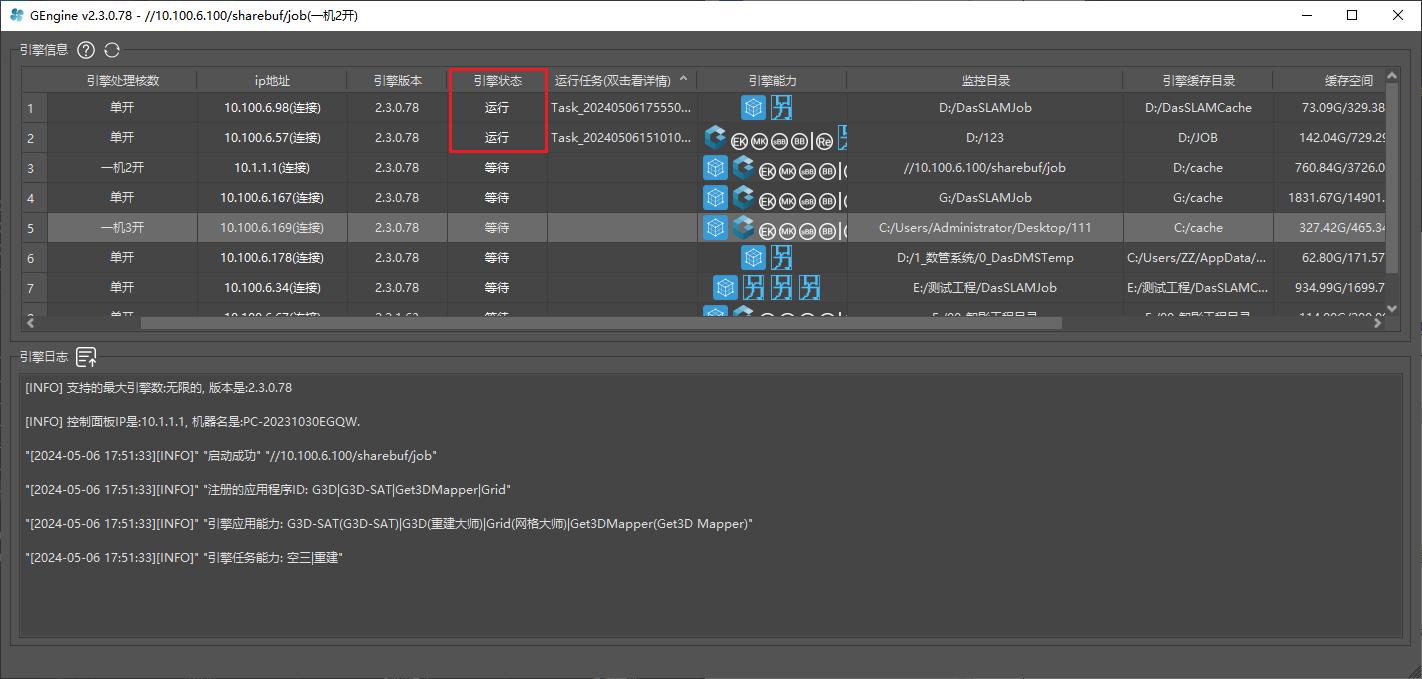This screenshot has width=1422, height=679.
Task: Click the Task_20240506151010 running task cell
Action: tap(622, 137)
